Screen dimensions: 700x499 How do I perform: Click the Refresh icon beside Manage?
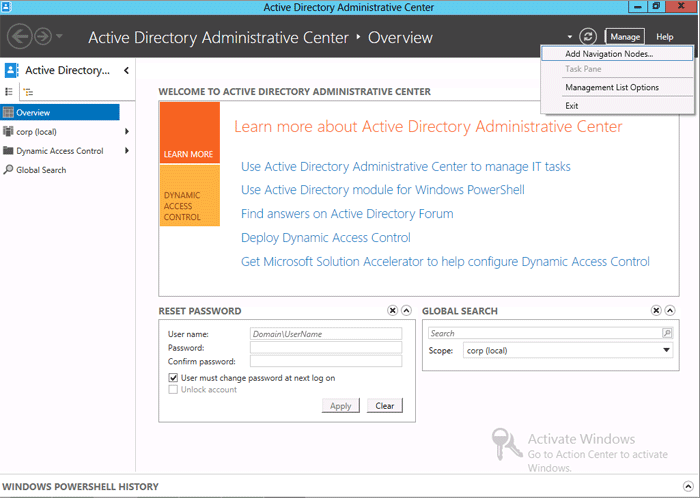(588, 37)
